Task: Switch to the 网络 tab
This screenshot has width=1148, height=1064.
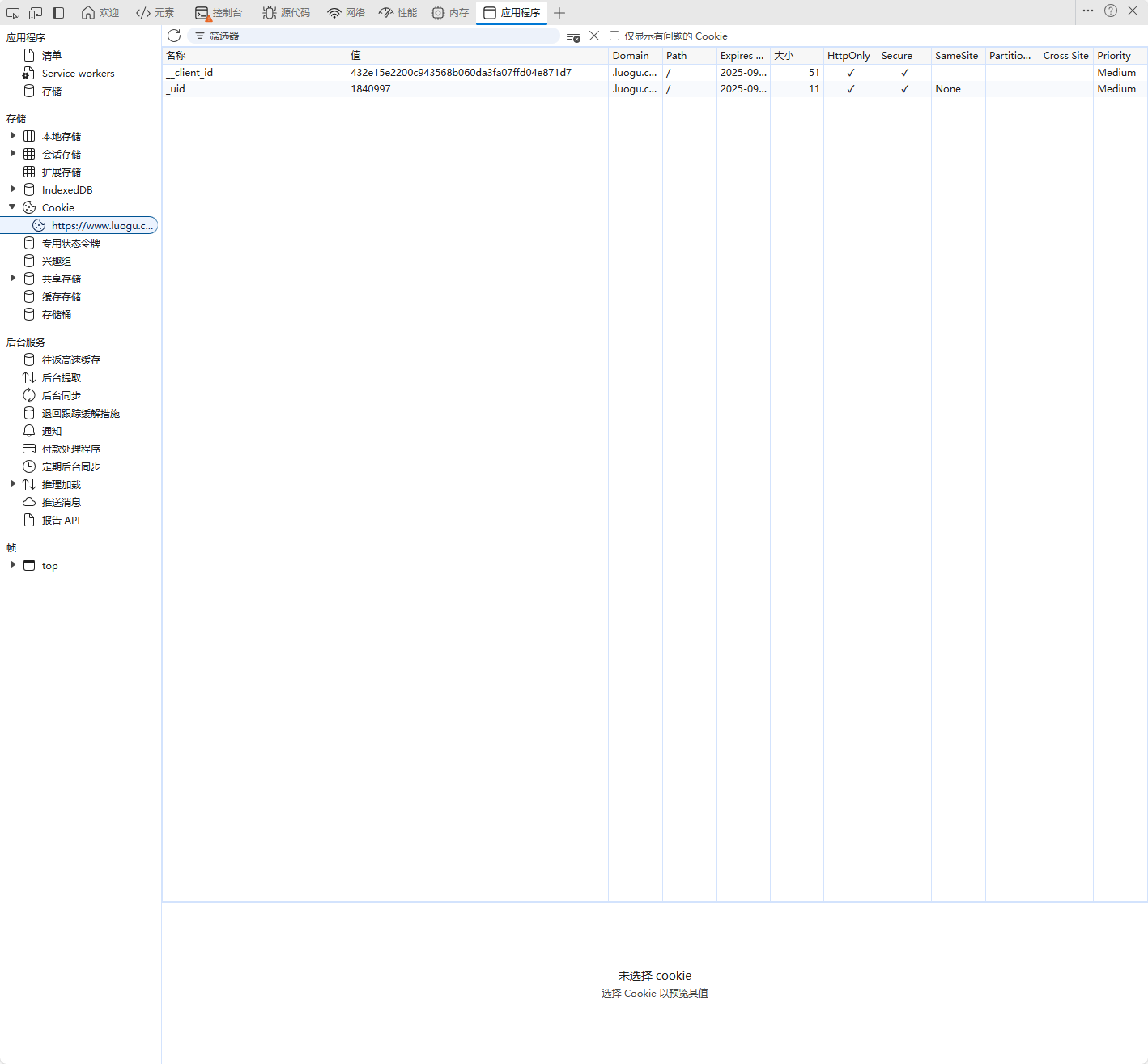Action: click(347, 13)
